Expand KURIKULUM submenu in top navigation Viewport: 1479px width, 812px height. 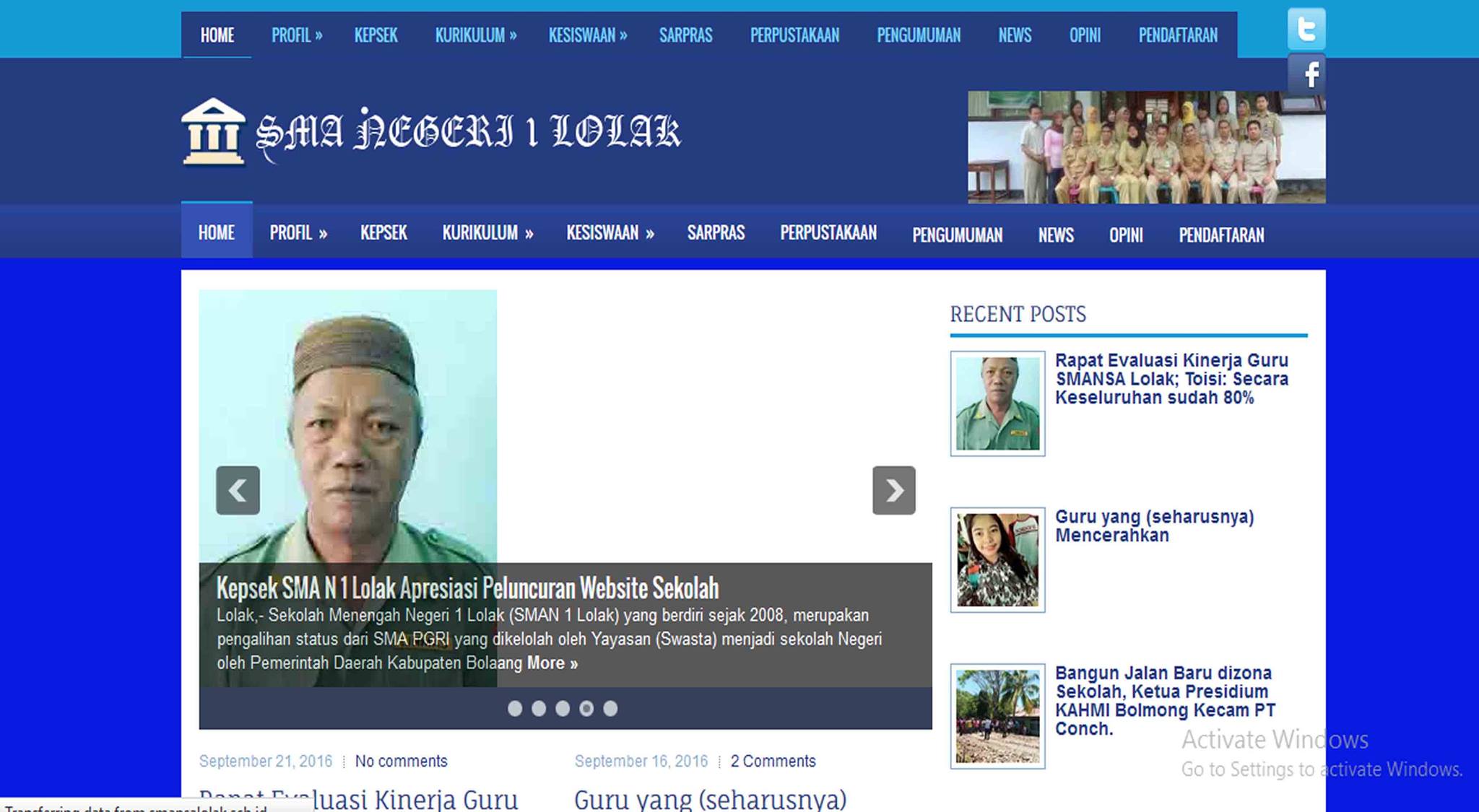[x=476, y=35]
